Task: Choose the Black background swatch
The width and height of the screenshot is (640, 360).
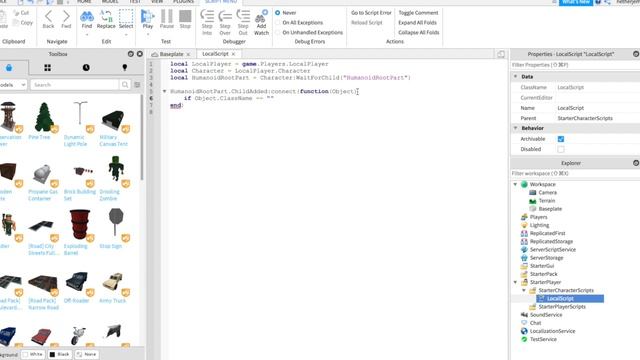Action: coord(60,354)
